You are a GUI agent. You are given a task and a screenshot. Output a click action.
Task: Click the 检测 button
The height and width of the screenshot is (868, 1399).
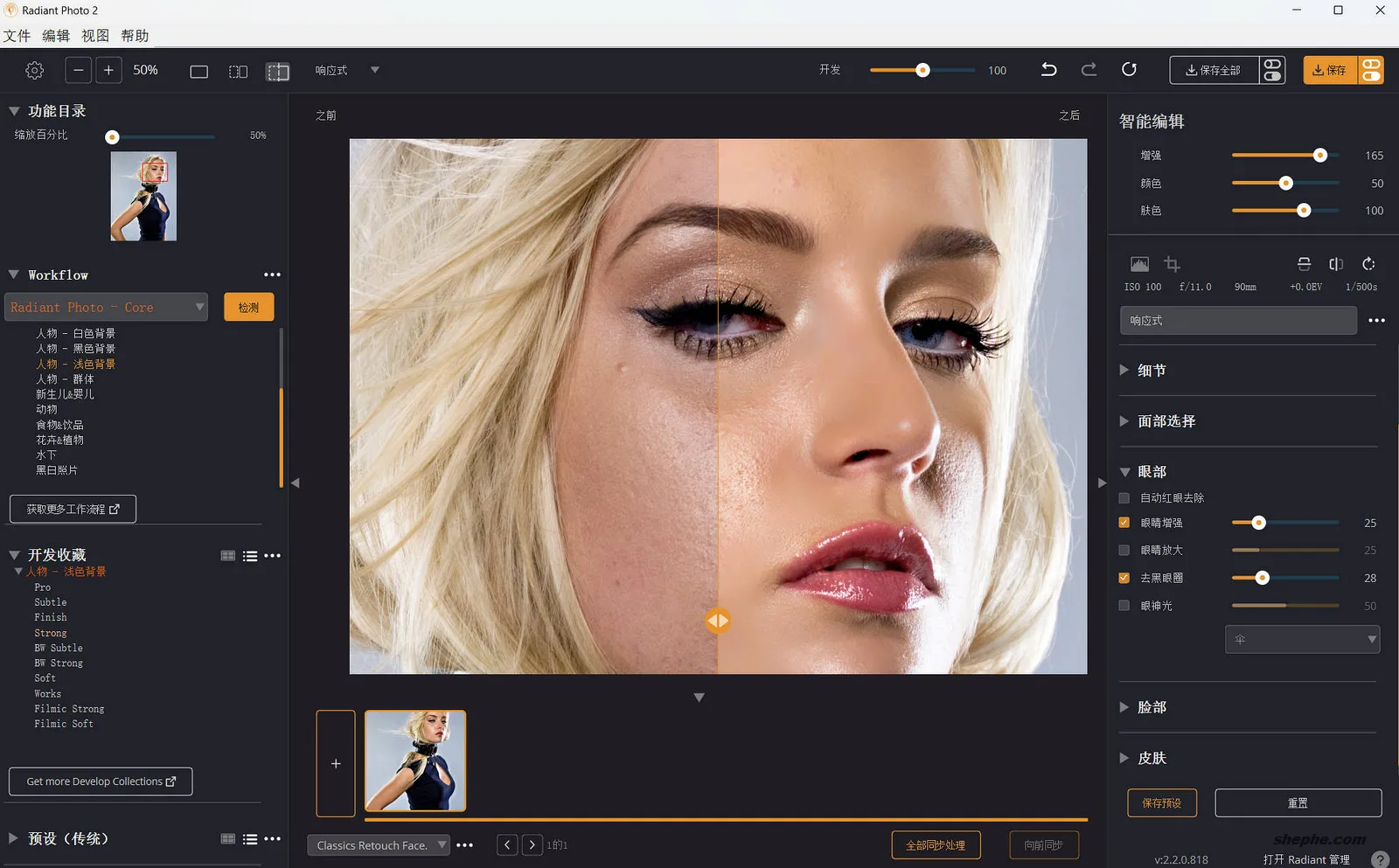click(x=248, y=308)
